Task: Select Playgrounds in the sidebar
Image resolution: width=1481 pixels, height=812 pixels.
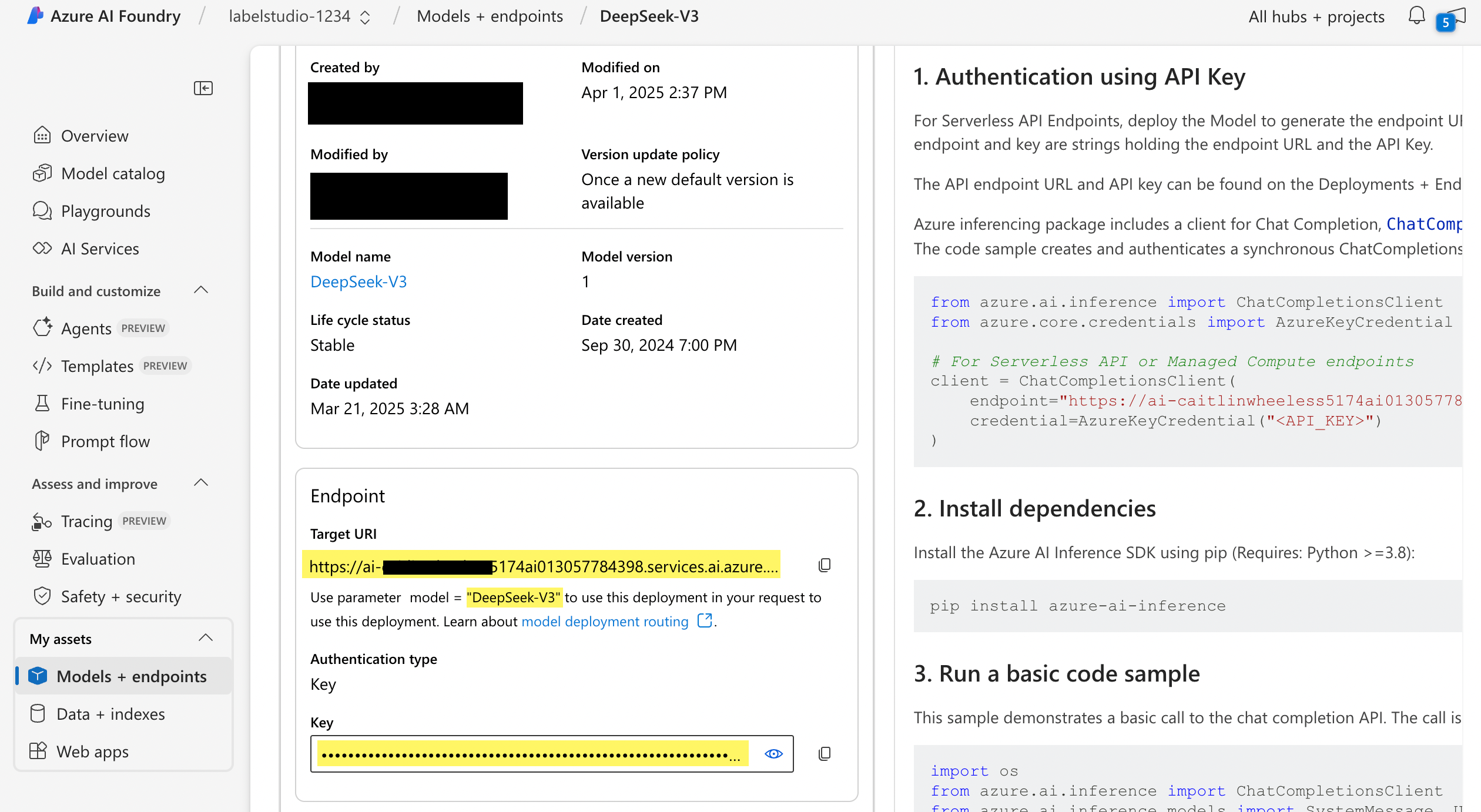Action: 105,211
